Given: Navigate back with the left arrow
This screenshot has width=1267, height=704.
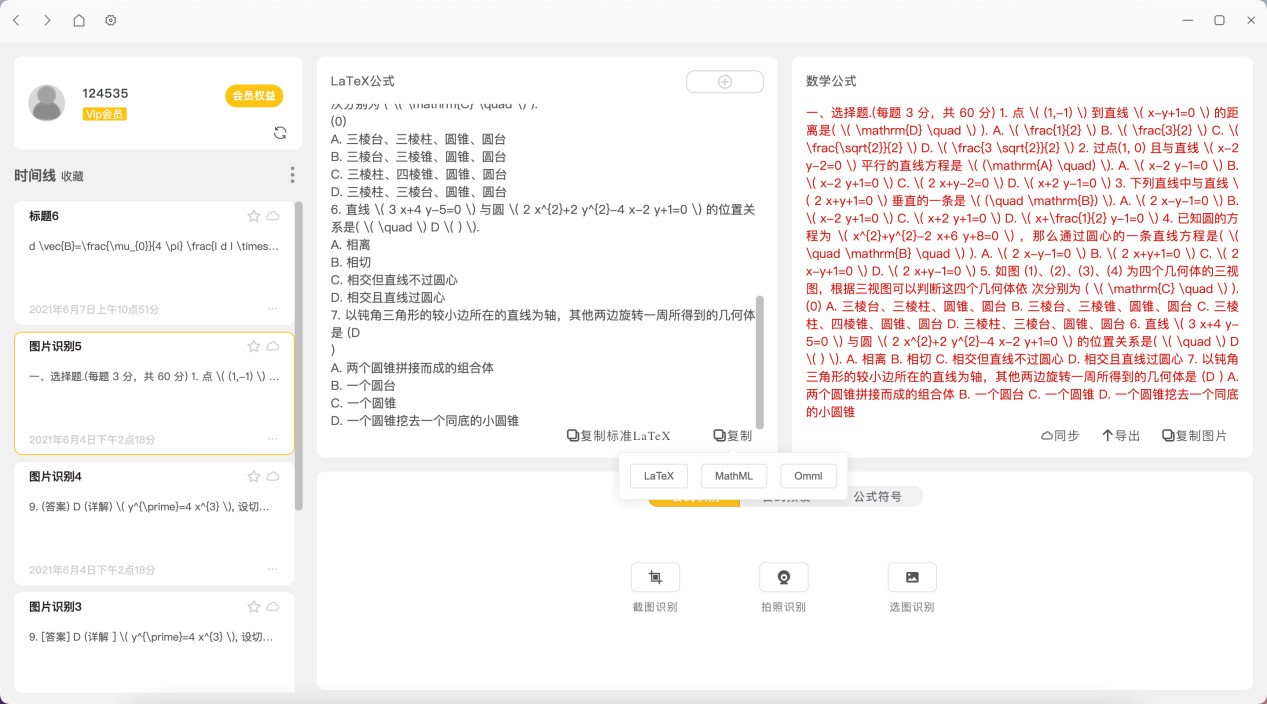Looking at the screenshot, I should (x=16, y=20).
